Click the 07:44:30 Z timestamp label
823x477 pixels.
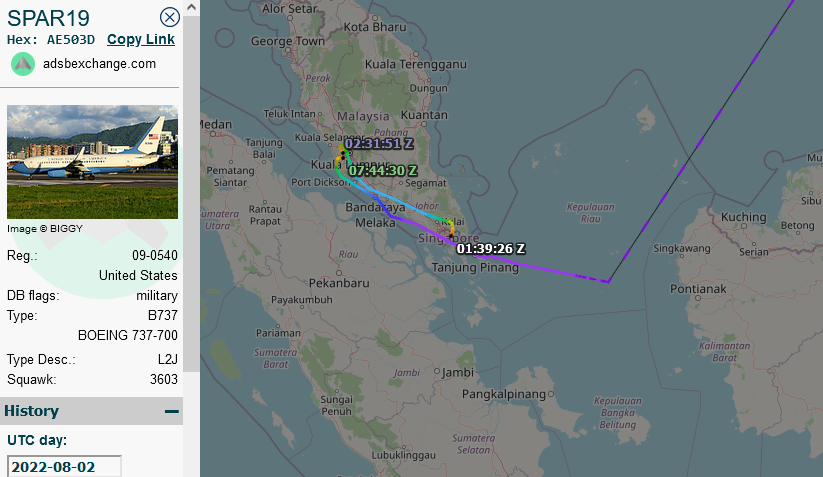(x=383, y=171)
